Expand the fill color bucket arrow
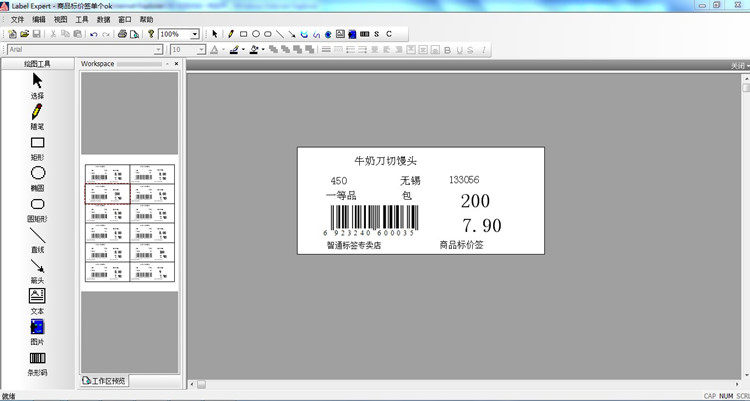 pos(263,50)
